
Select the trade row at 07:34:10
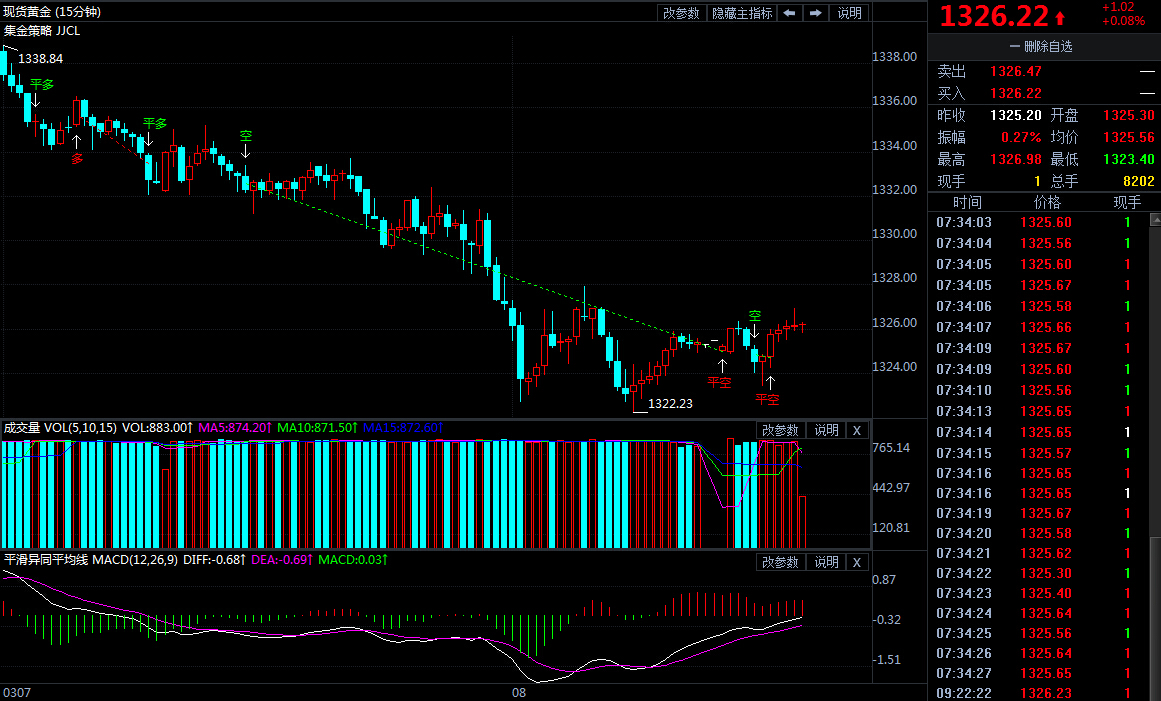click(1039, 390)
